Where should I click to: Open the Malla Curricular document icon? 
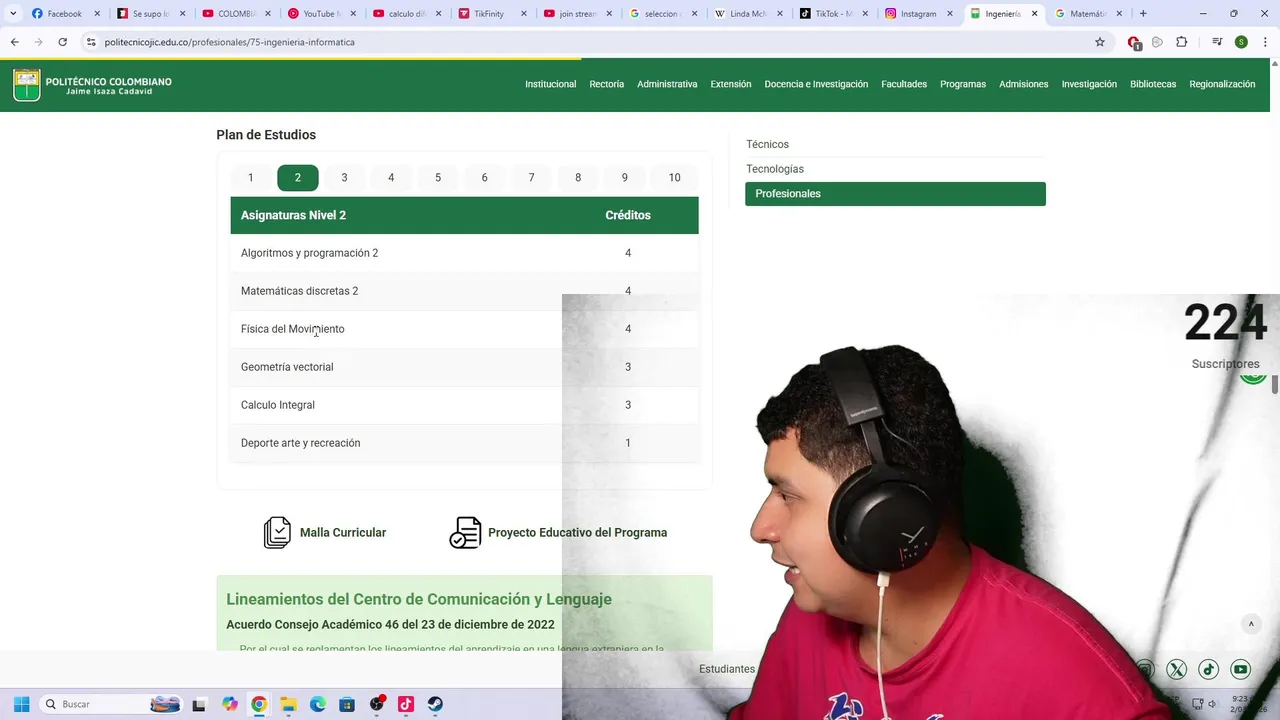[x=277, y=533]
